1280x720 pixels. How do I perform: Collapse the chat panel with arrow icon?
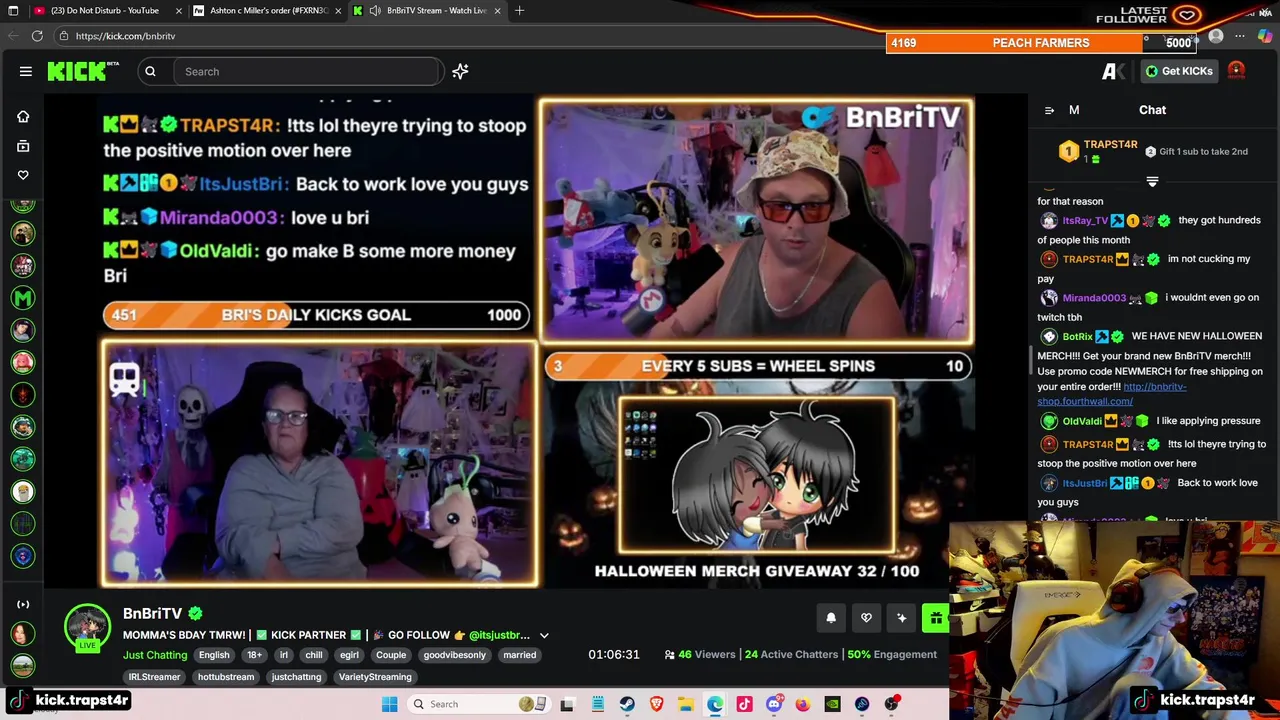click(x=1049, y=110)
